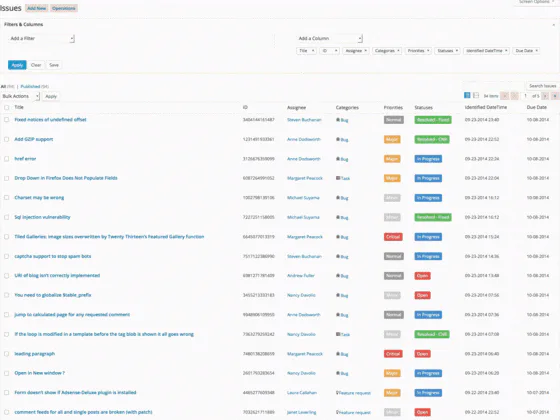Open the Bulk Actions dropdown
Viewport: 560px width, 420px height.
20,96
